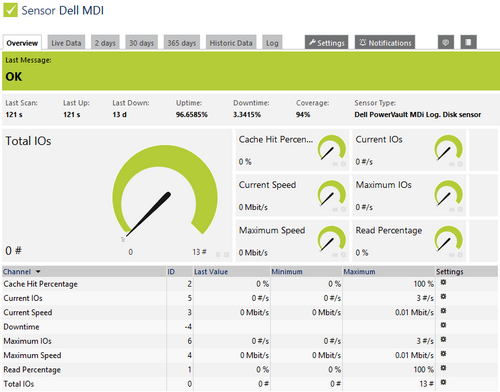Switch to the Live Data tab
This screenshot has width=500, height=392.
click(x=66, y=43)
